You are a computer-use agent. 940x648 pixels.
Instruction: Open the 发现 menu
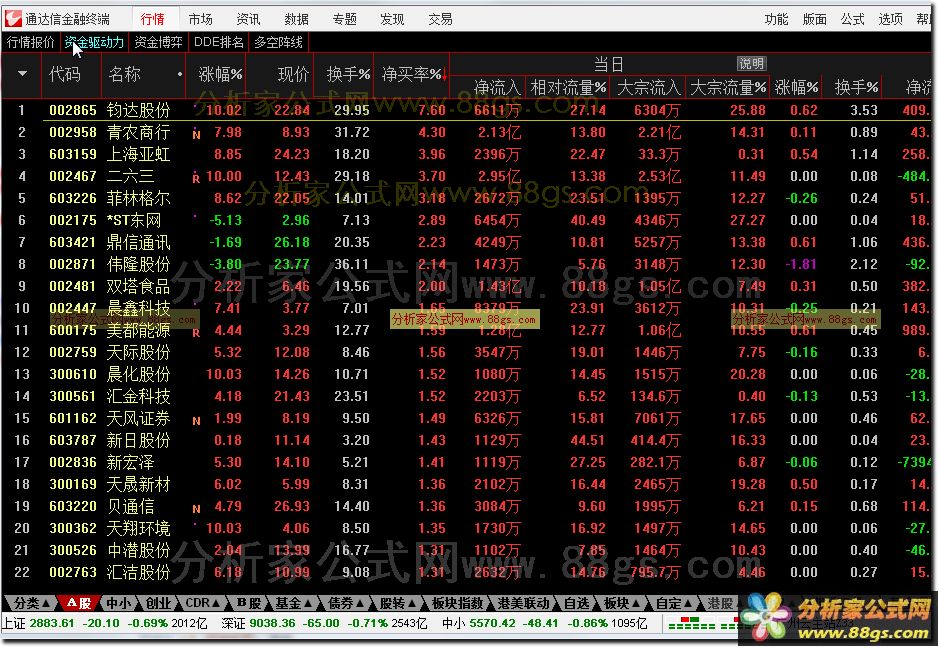(x=392, y=19)
